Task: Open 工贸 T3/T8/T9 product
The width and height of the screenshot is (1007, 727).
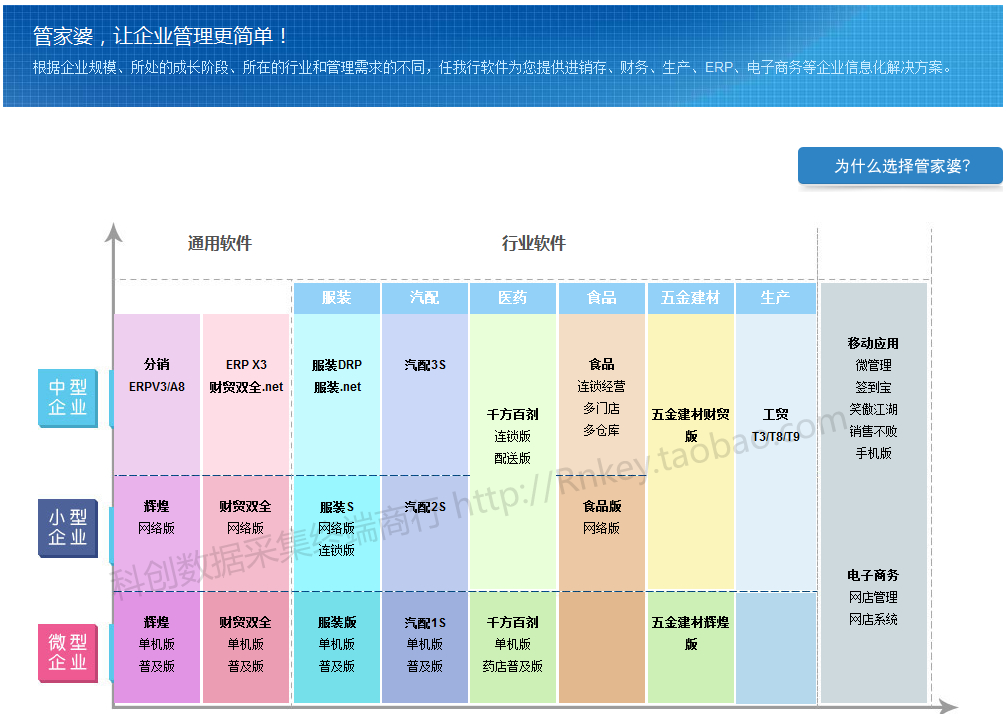Action: pyautogui.click(x=776, y=425)
